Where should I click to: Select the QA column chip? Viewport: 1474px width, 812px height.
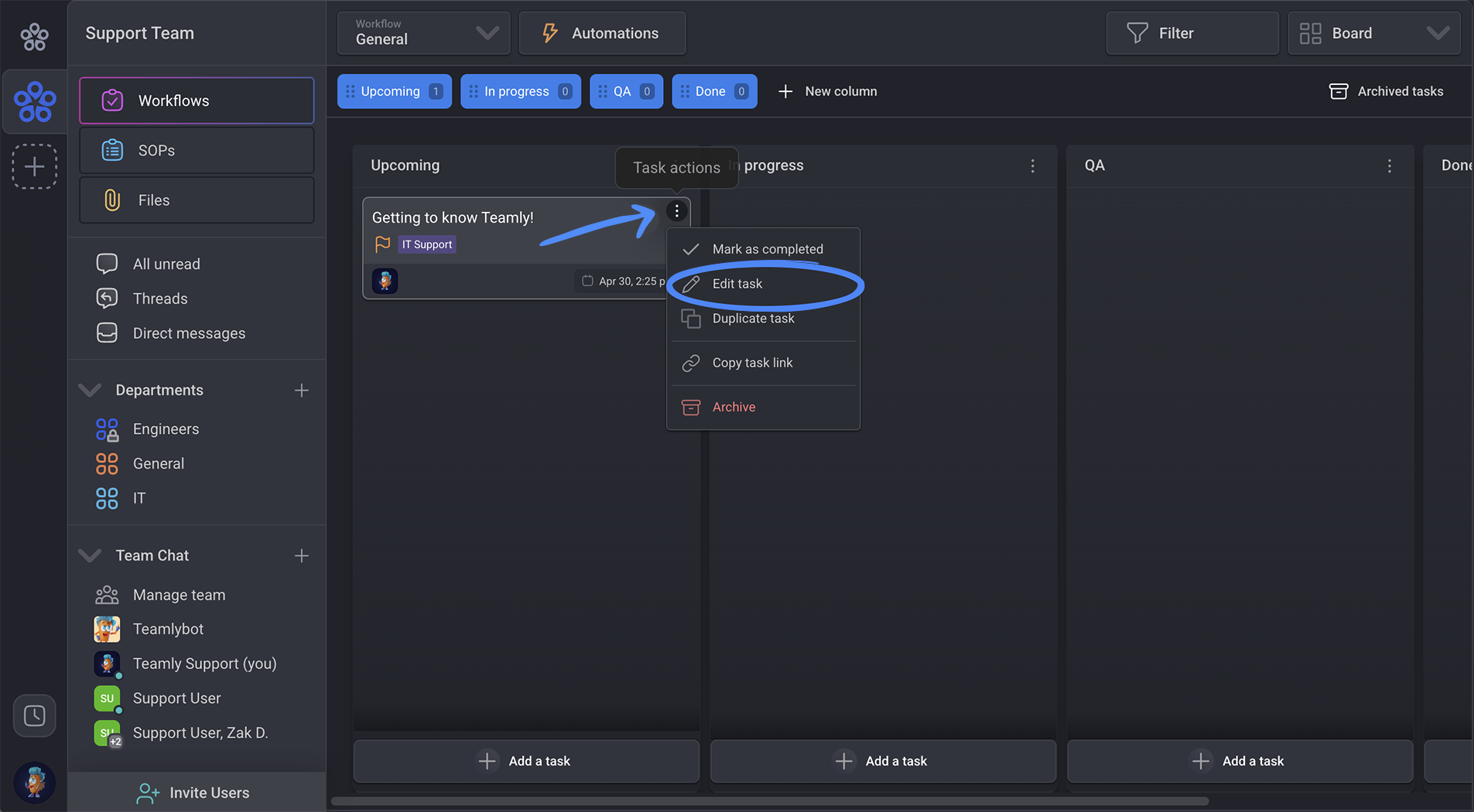pyautogui.click(x=627, y=91)
